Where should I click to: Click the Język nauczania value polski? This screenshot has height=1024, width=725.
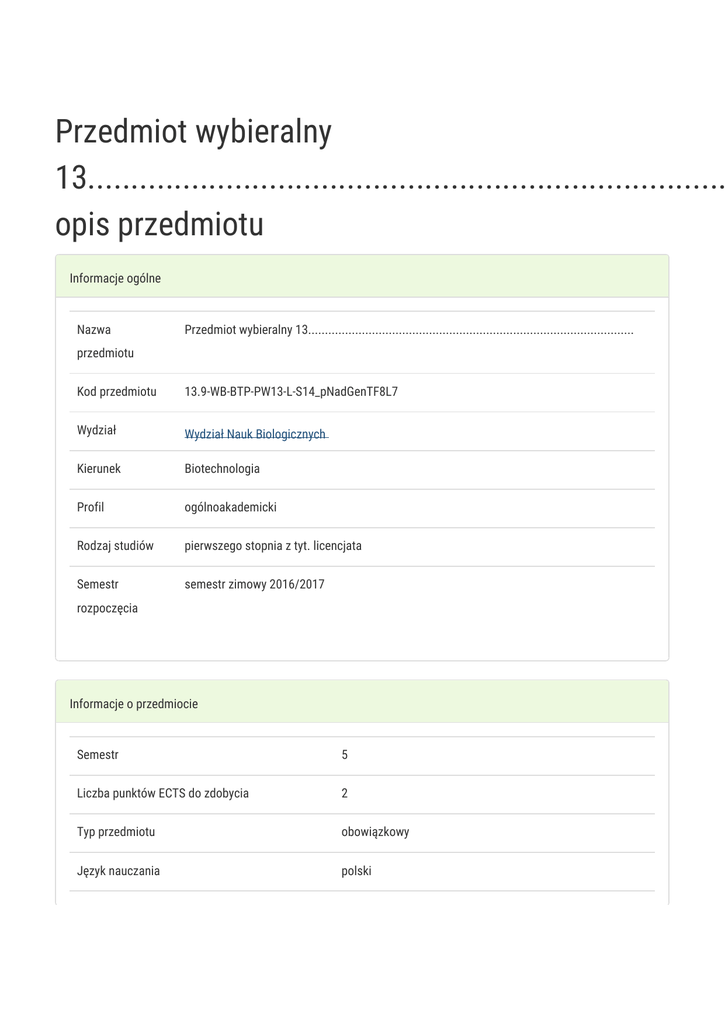pyautogui.click(x=356, y=871)
